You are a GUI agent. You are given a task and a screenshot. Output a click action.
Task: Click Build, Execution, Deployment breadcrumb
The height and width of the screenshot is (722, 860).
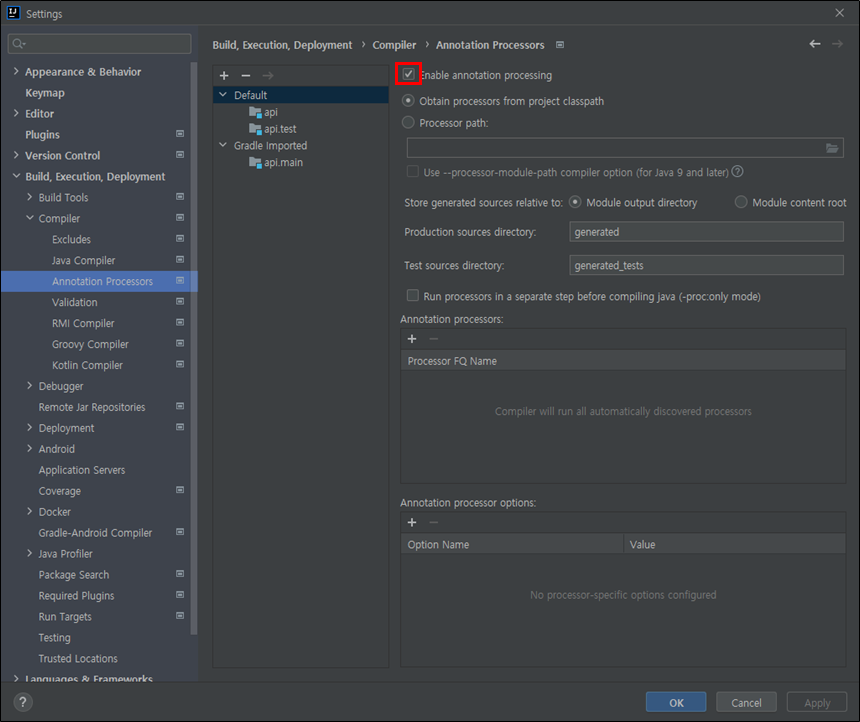click(x=282, y=45)
